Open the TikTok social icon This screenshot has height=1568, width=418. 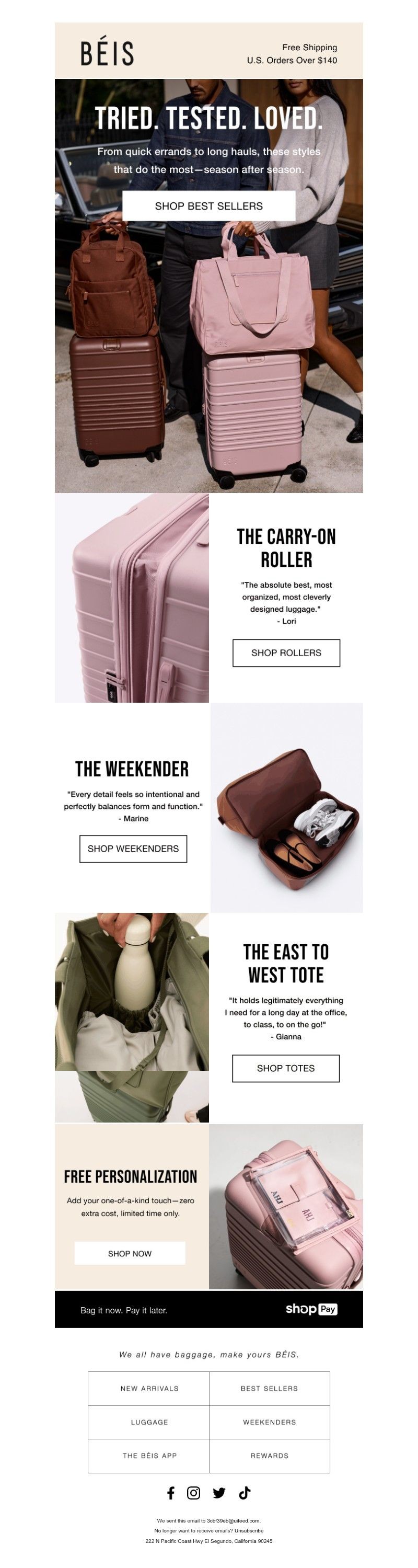[245, 1493]
